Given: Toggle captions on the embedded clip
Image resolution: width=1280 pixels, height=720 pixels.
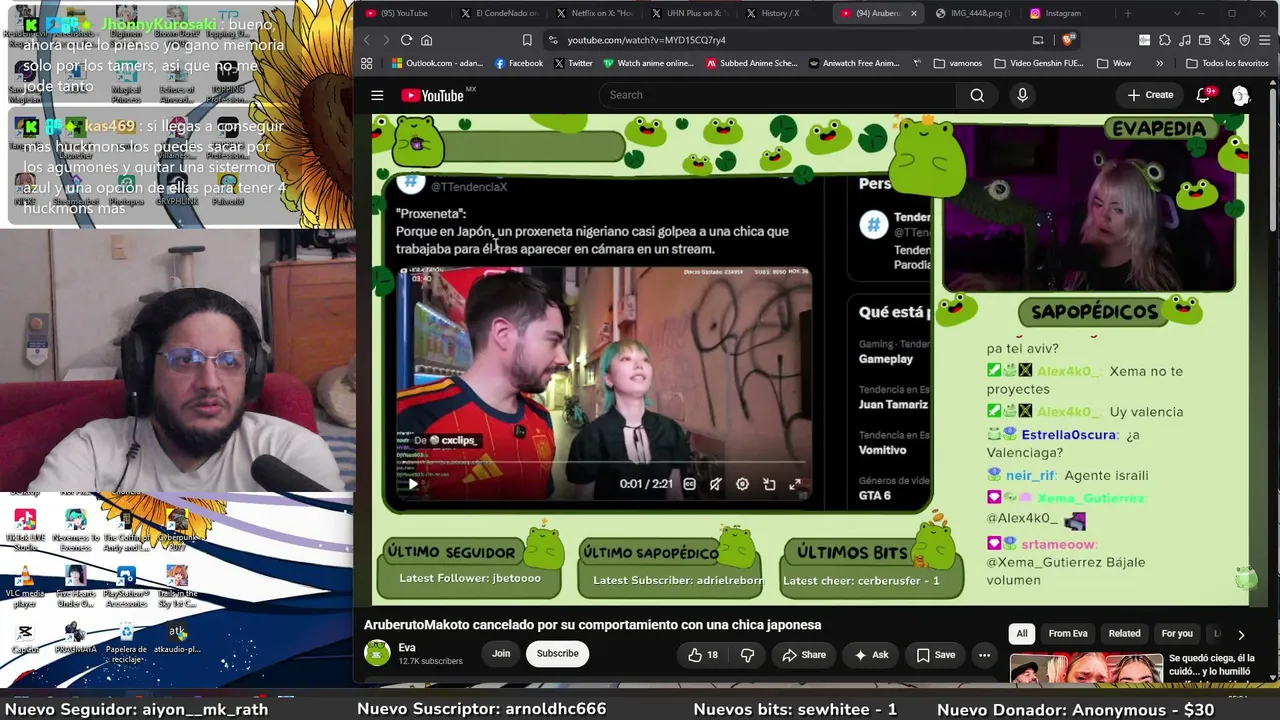Looking at the screenshot, I should (689, 484).
